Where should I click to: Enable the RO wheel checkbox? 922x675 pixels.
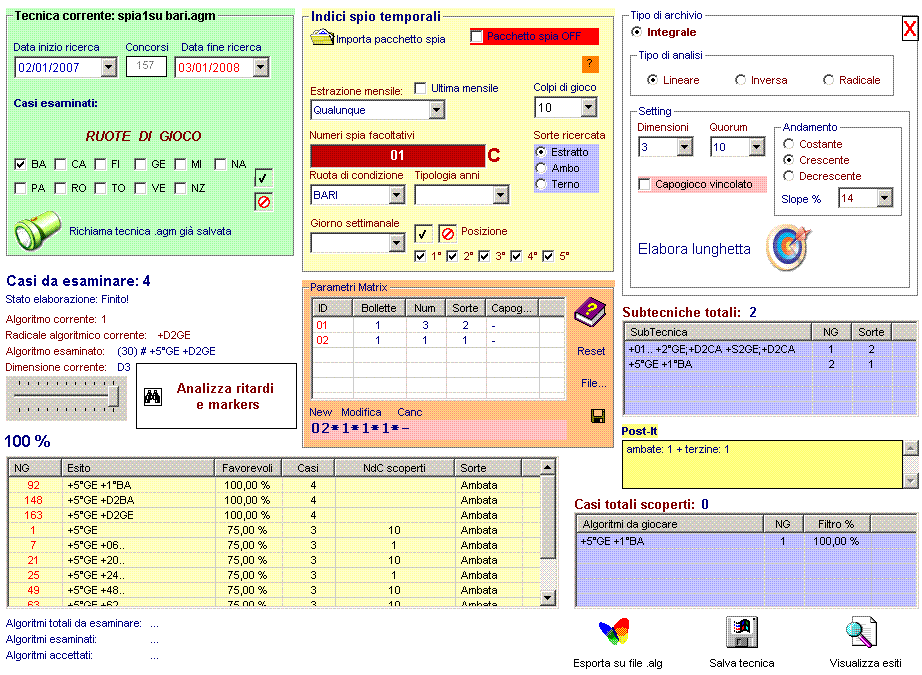coord(60,188)
